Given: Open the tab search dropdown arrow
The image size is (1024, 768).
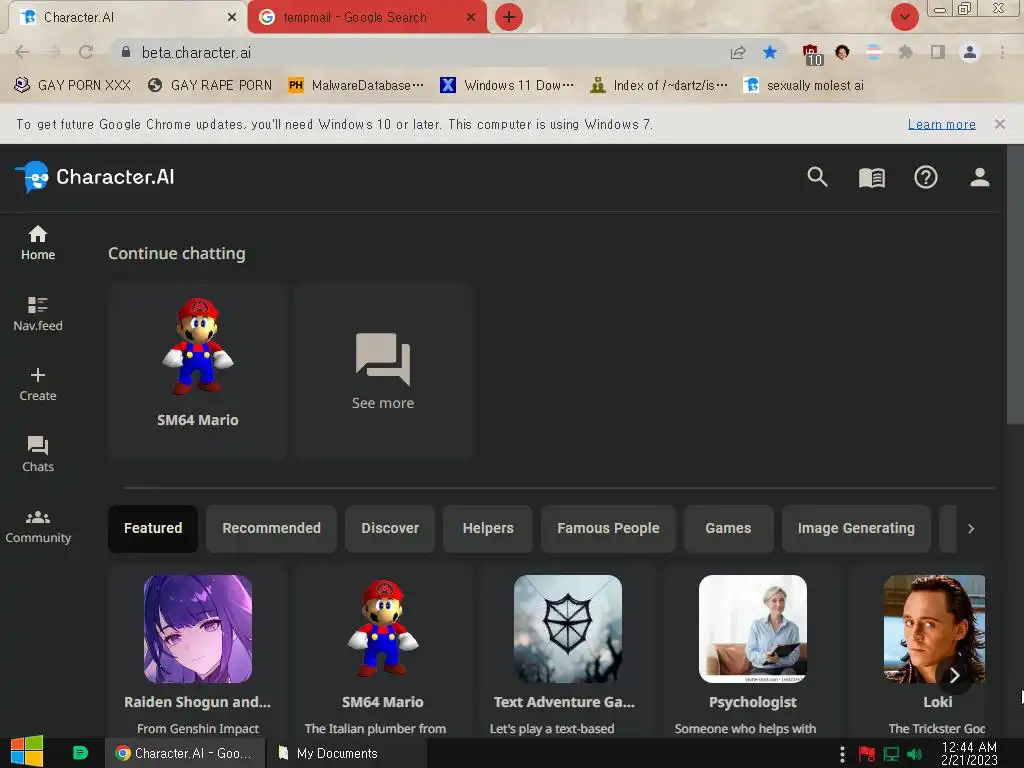Looking at the screenshot, I should tap(904, 17).
